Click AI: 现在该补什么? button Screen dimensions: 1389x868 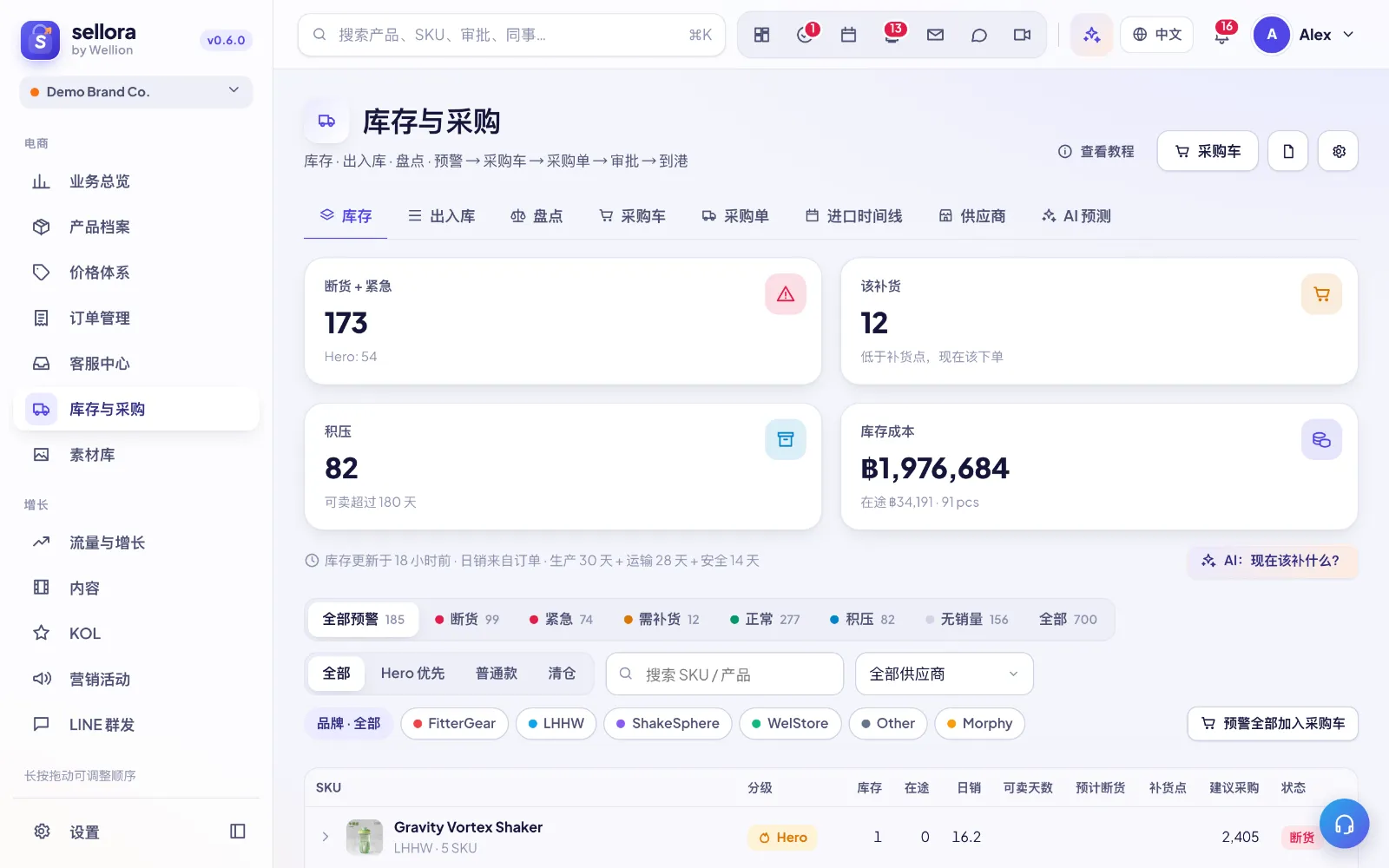[x=1272, y=561]
